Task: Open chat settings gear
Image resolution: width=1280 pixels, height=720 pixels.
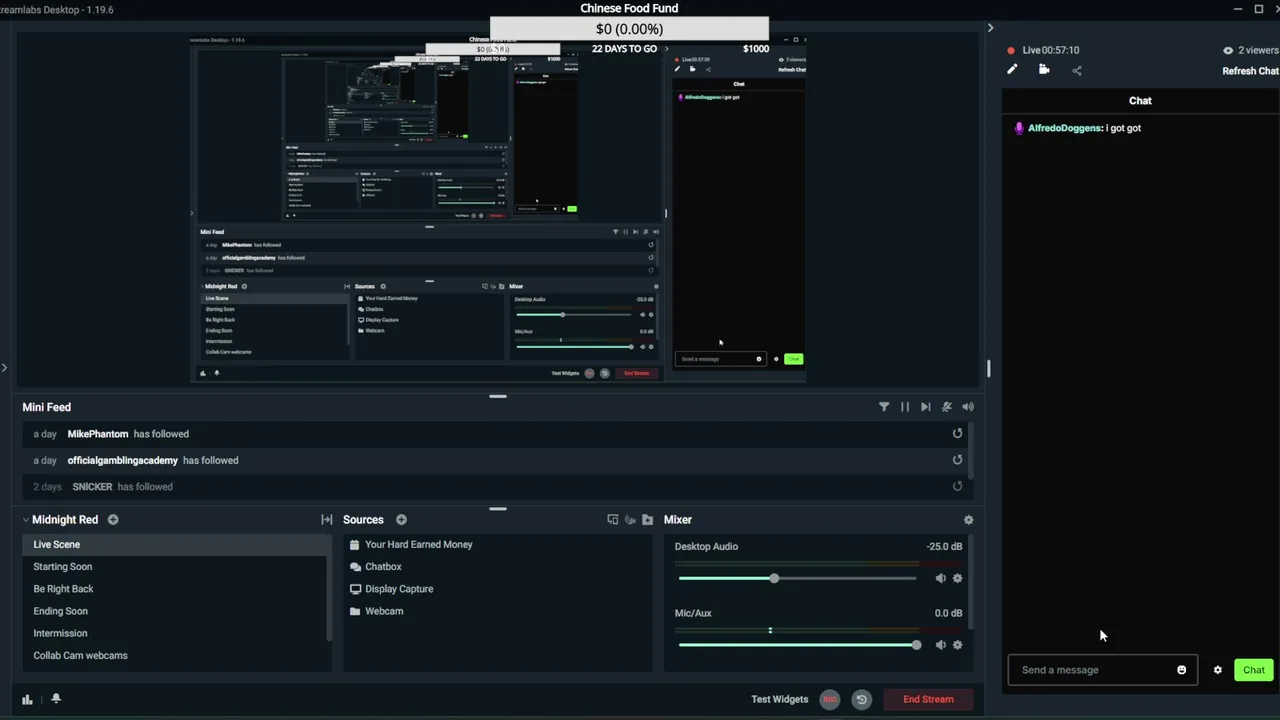Action: click(1217, 670)
